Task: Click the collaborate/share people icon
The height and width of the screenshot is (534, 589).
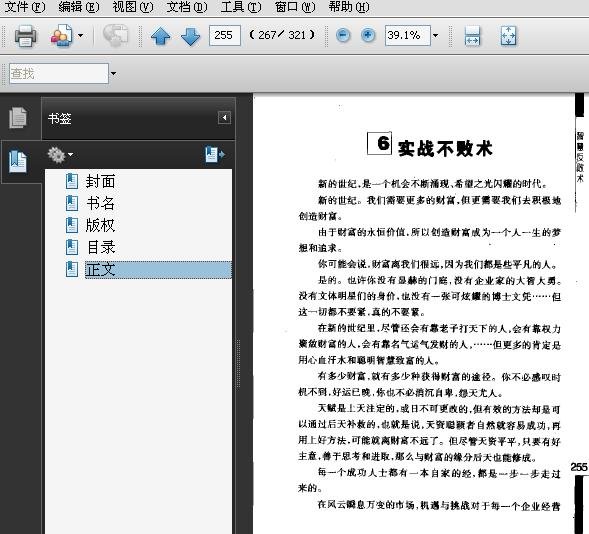Action: click(x=62, y=36)
